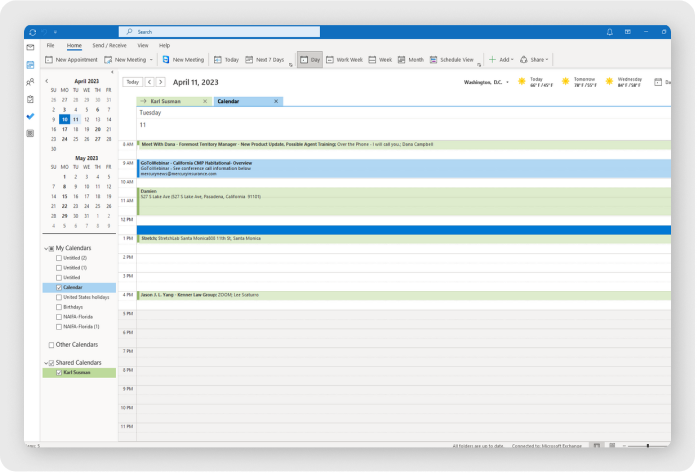Open People view in the sidebar
Image resolution: width=699 pixels, height=476 pixels.
click(x=31, y=82)
